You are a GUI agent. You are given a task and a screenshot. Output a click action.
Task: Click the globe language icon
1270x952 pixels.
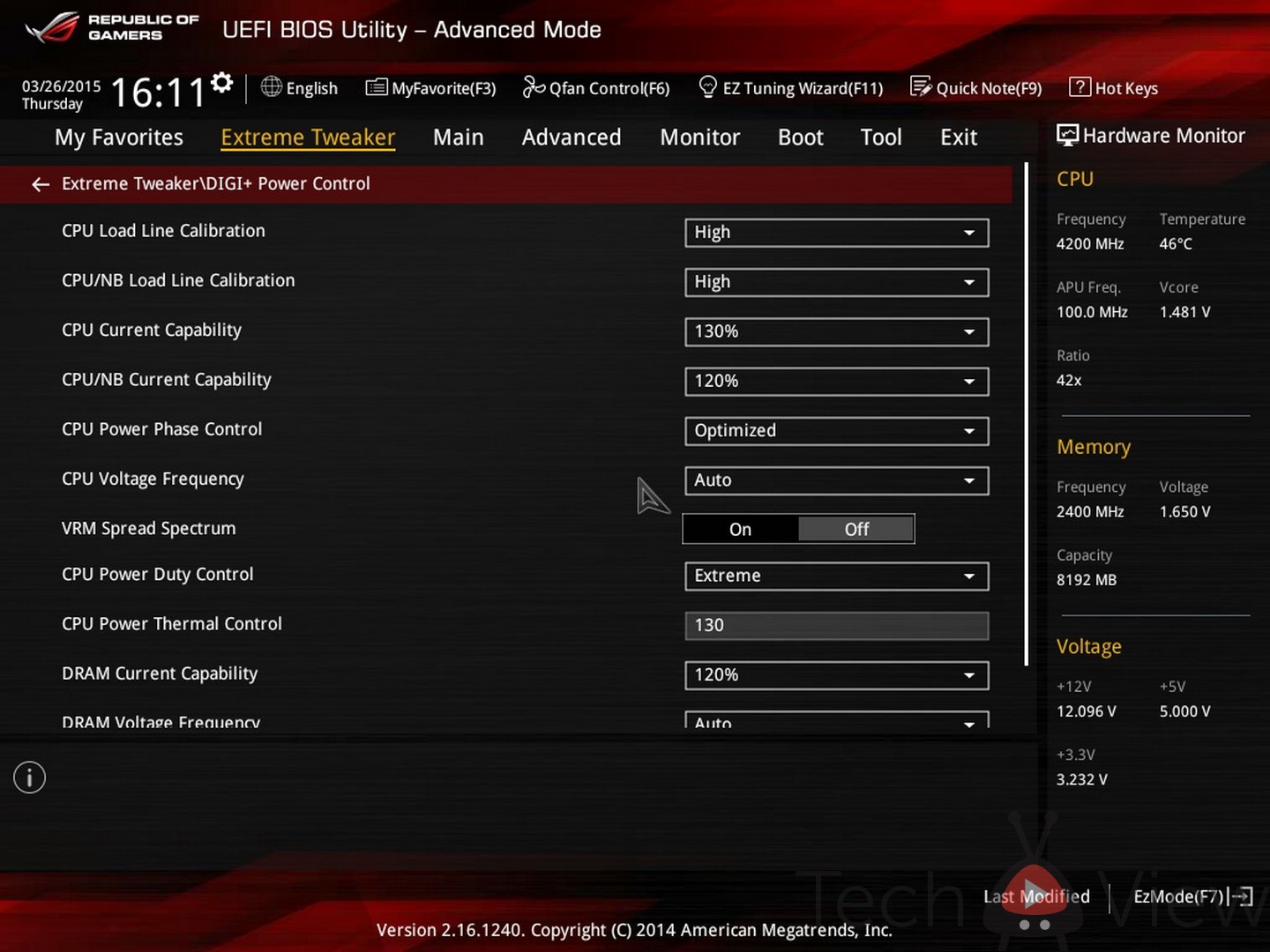point(272,86)
